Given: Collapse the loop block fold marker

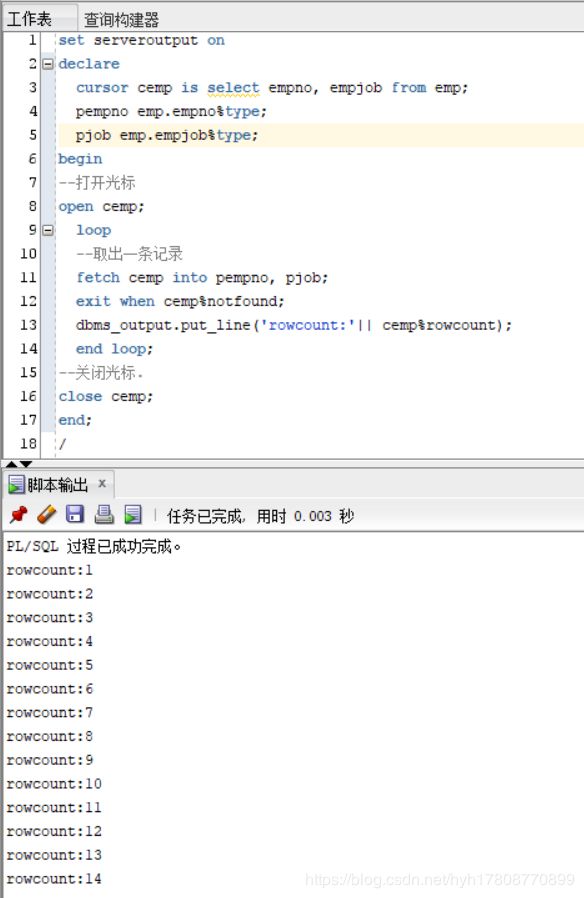Looking at the screenshot, I should click(48, 230).
